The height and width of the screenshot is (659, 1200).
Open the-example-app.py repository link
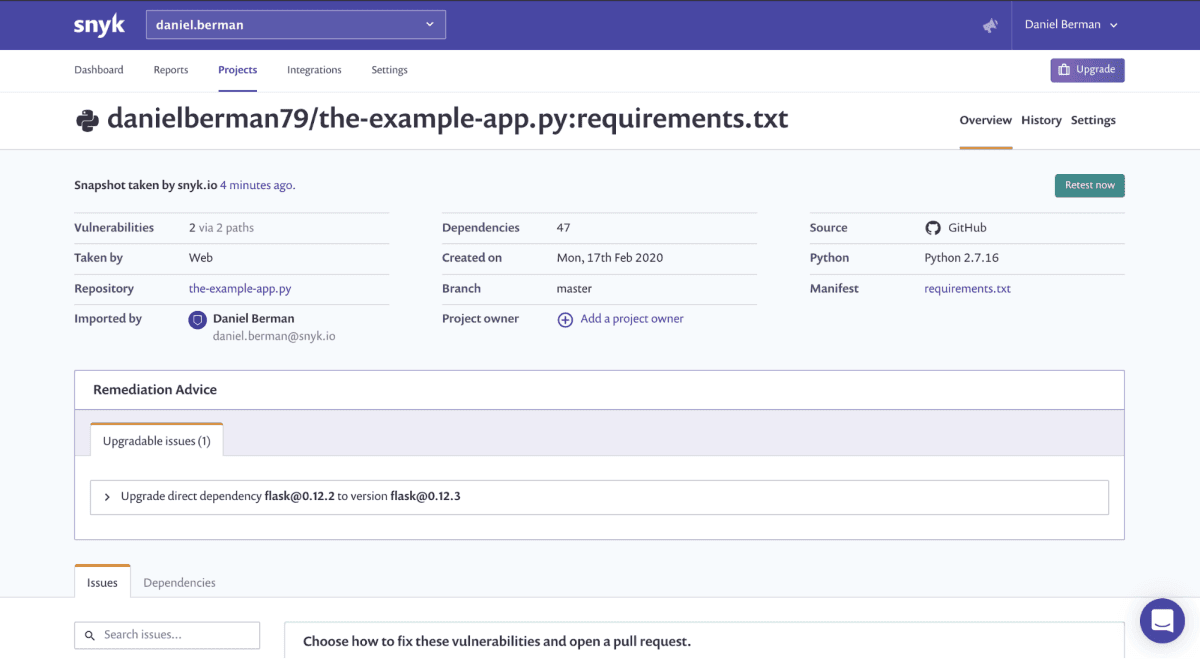pos(240,288)
